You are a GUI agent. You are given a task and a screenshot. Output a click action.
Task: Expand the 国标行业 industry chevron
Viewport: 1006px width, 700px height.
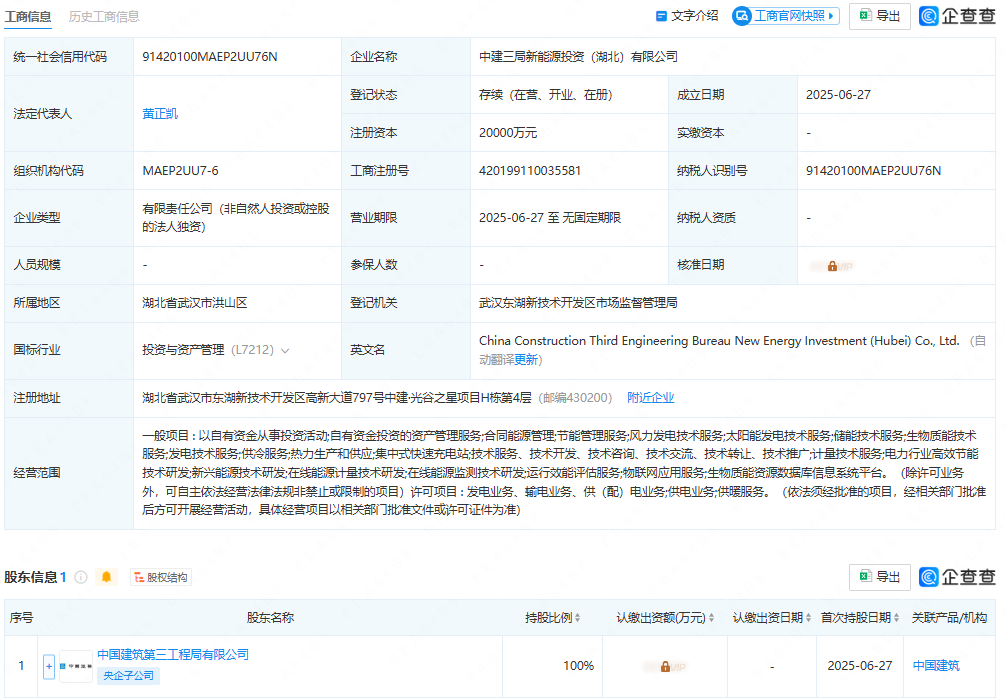pos(285,350)
